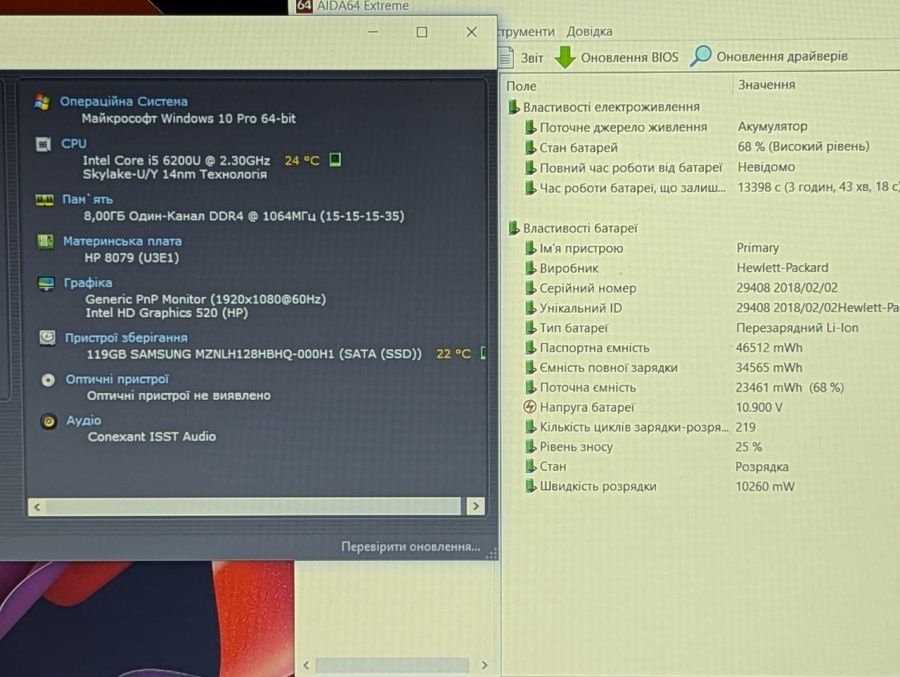Click the Windows logo icon beside Операційна Система
900x677 pixels.
coord(42,102)
